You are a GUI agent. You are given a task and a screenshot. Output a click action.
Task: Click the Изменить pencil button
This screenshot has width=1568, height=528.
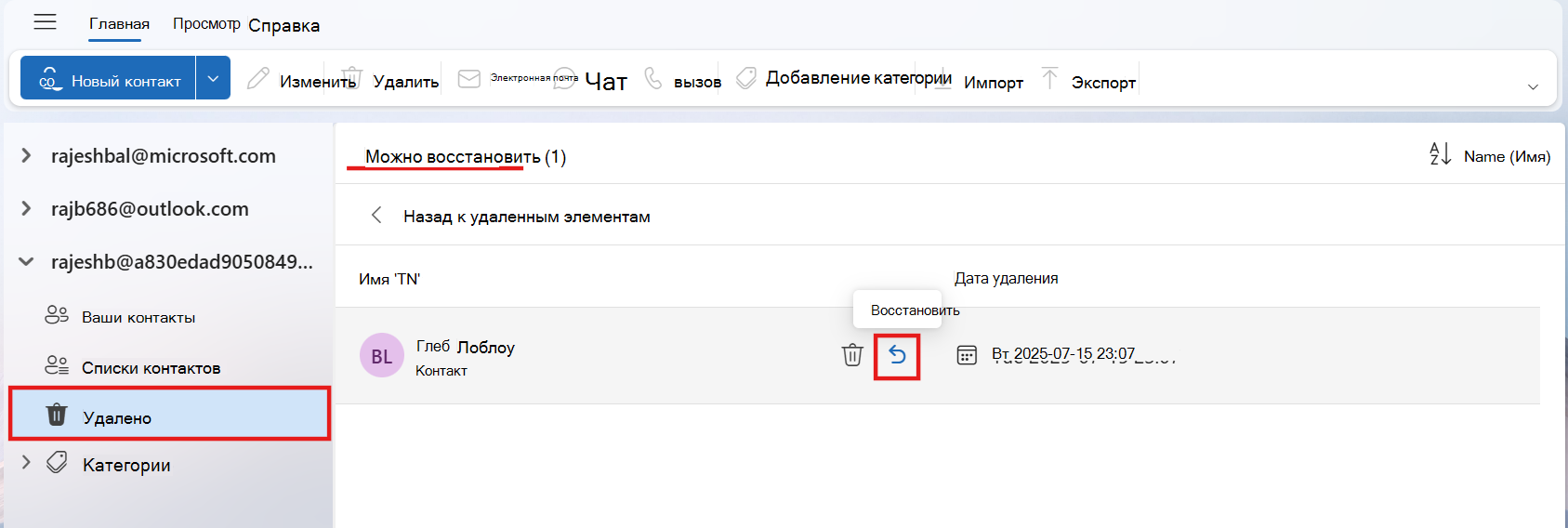tap(301, 81)
